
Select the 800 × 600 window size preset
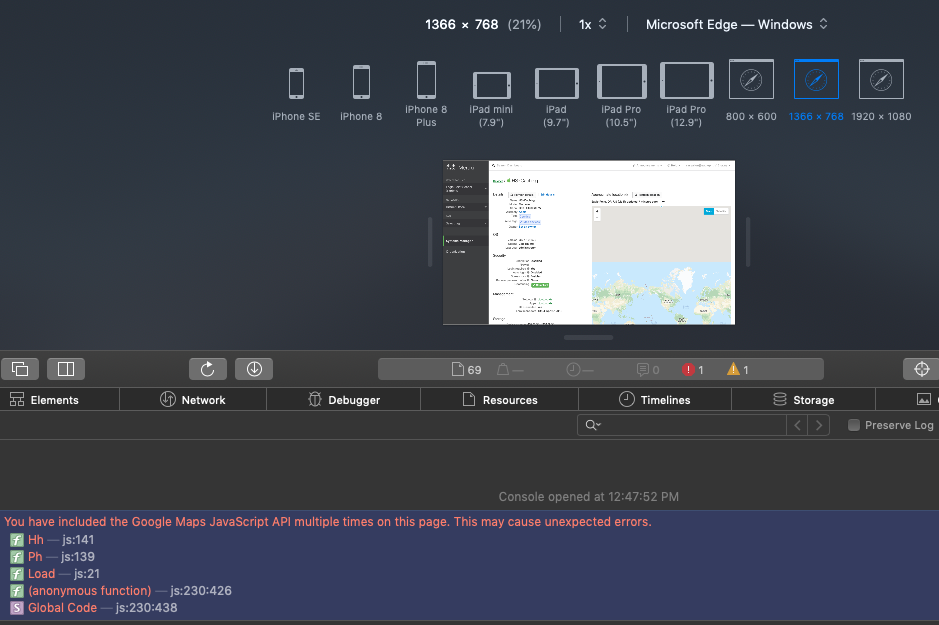click(x=751, y=80)
